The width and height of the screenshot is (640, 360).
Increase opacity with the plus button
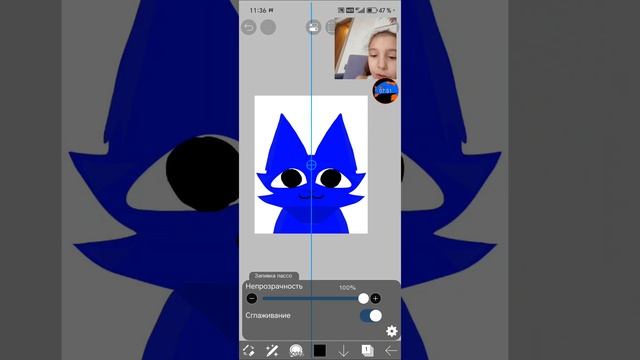(x=375, y=298)
